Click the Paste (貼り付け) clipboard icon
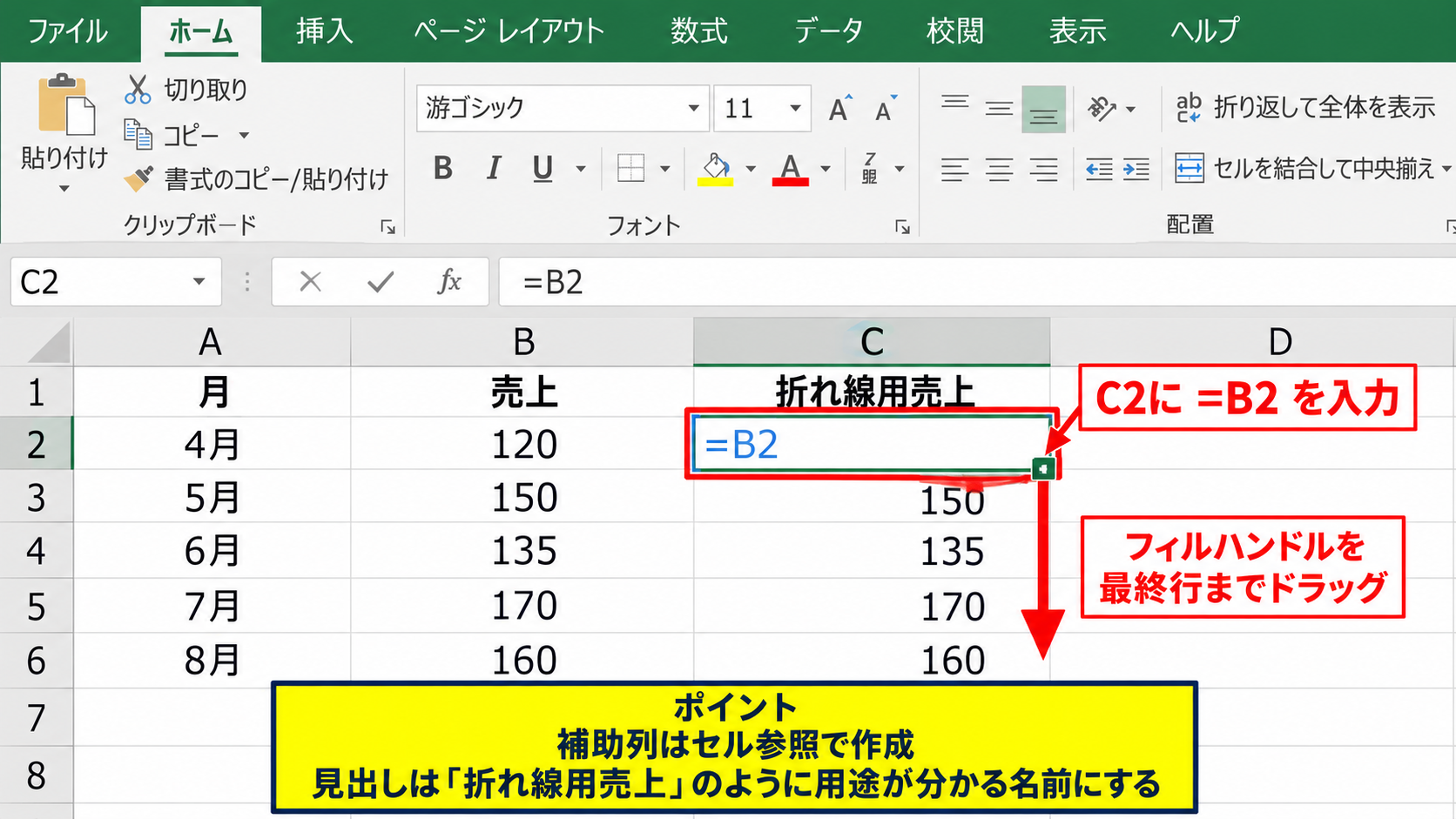 point(66,104)
